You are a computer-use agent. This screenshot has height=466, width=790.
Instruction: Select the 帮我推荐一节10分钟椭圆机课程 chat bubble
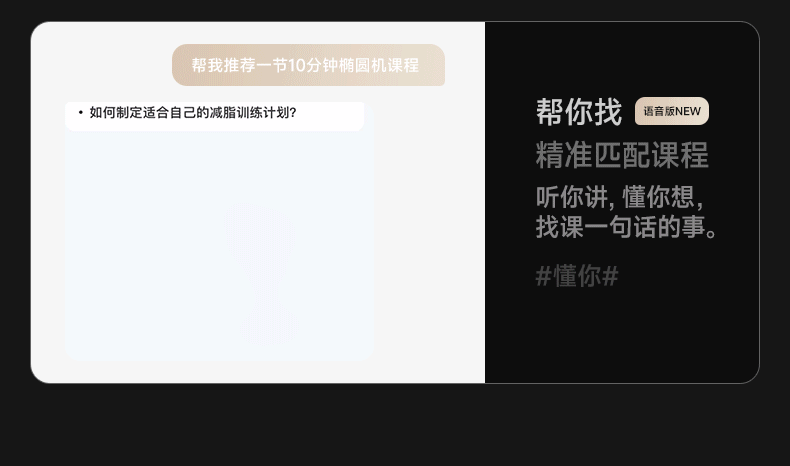pyautogui.click(x=308, y=65)
